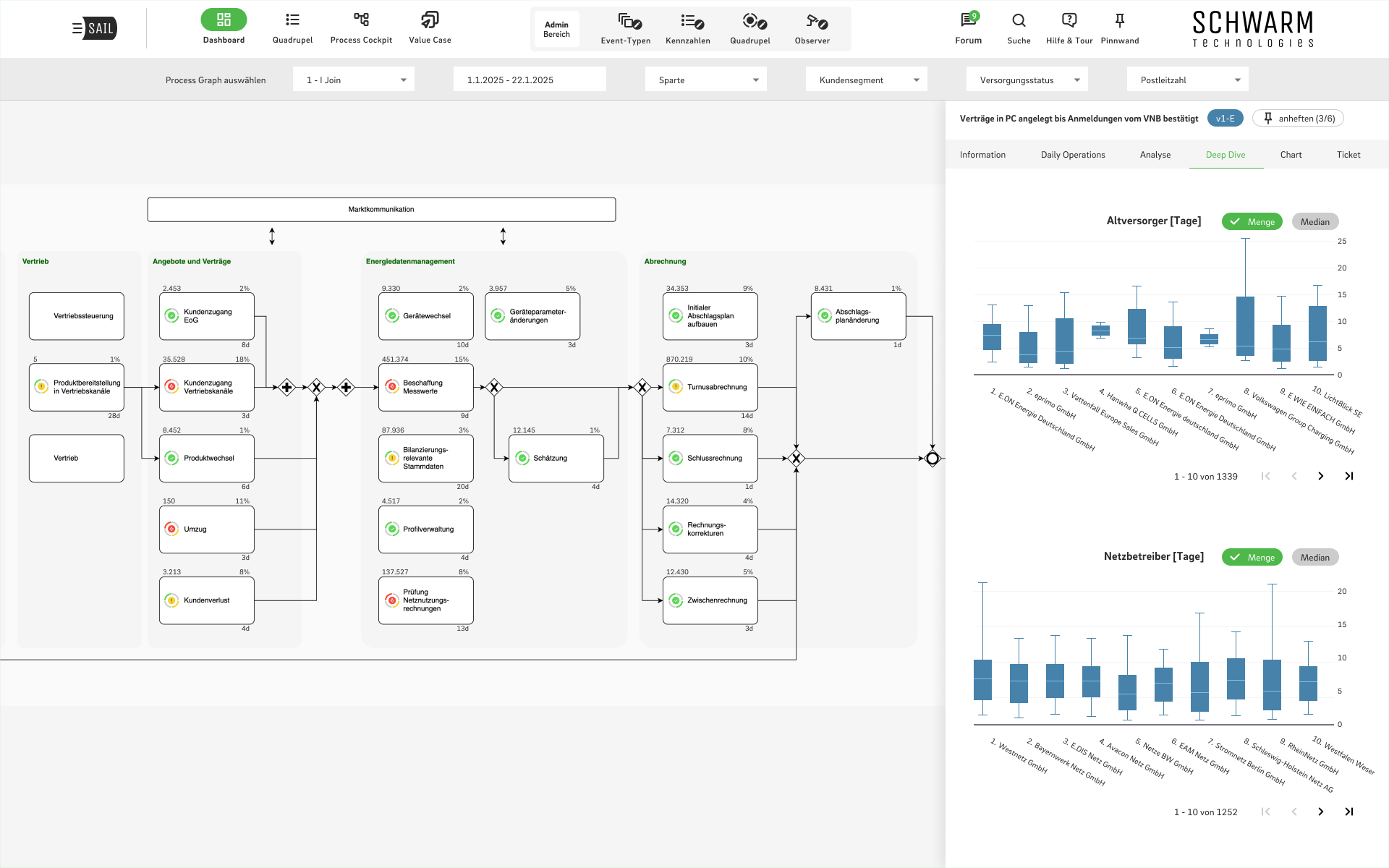The height and width of the screenshot is (868, 1389).
Task: Click the date range field 1.1.2025 - 22.1.2025
Action: (x=529, y=80)
